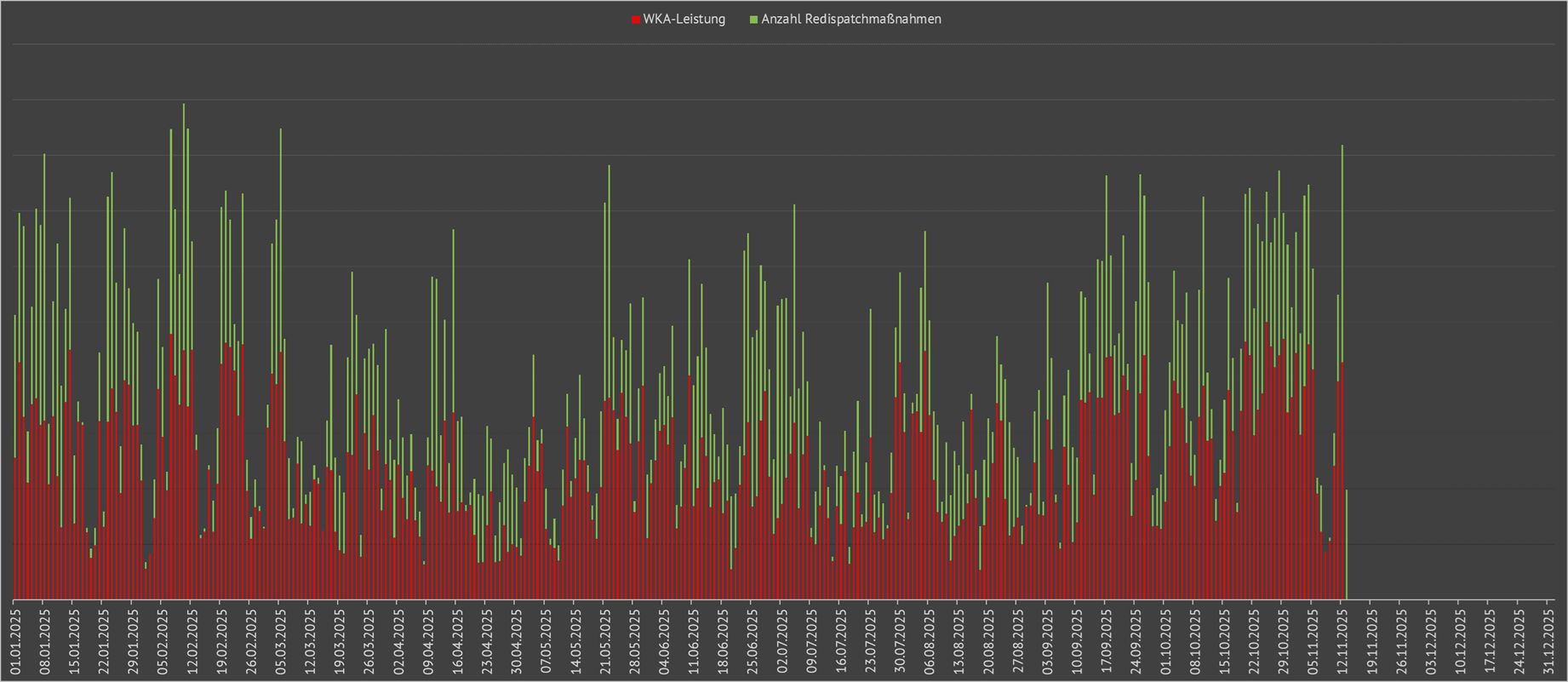Screen dimensions: 1568x682
Task: Click the 09.04.2025 date on the x-axis
Action: 426,639
